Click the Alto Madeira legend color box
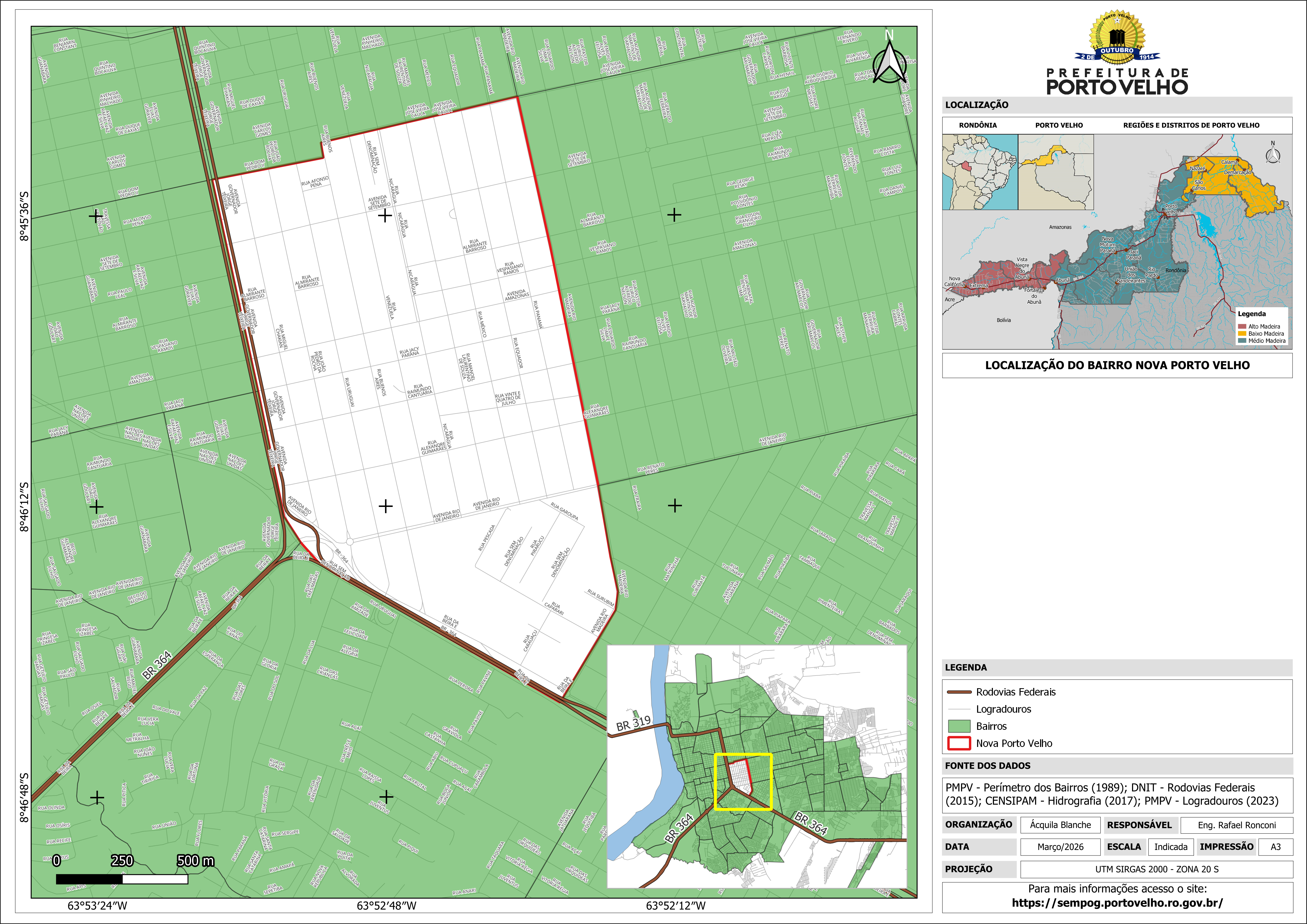1307x924 pixels. pyautogui.click(x=1242, y=327)
